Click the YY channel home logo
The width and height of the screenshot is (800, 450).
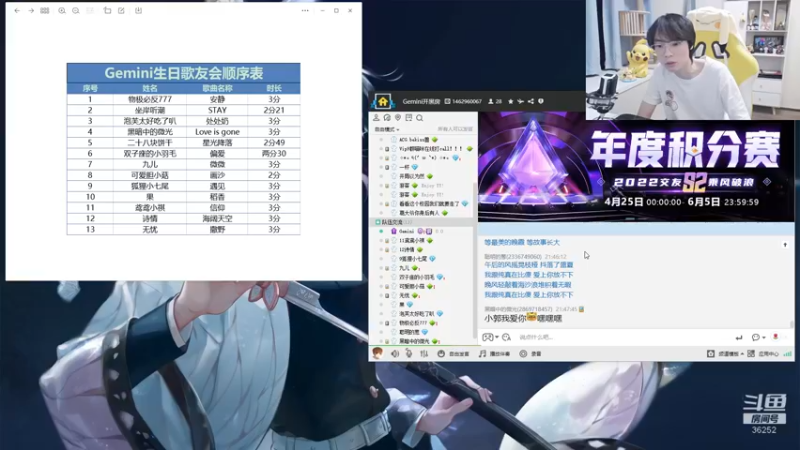point(383,102)
